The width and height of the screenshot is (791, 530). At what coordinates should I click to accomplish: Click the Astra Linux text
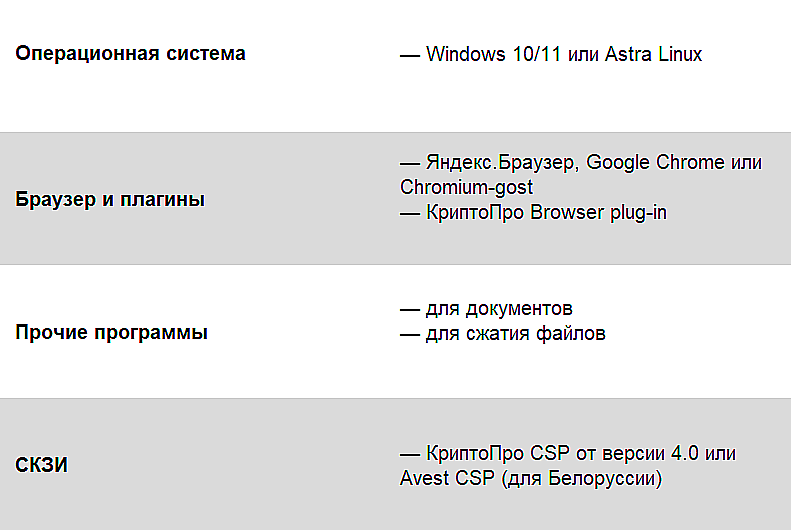click(x=653, y=54)
